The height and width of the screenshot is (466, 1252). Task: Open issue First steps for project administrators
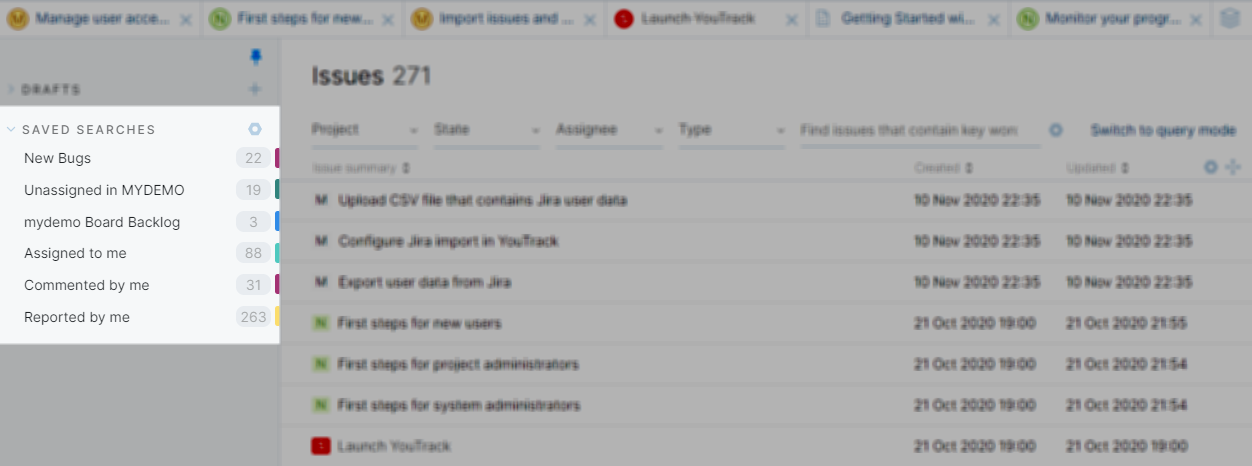point(458,364)
